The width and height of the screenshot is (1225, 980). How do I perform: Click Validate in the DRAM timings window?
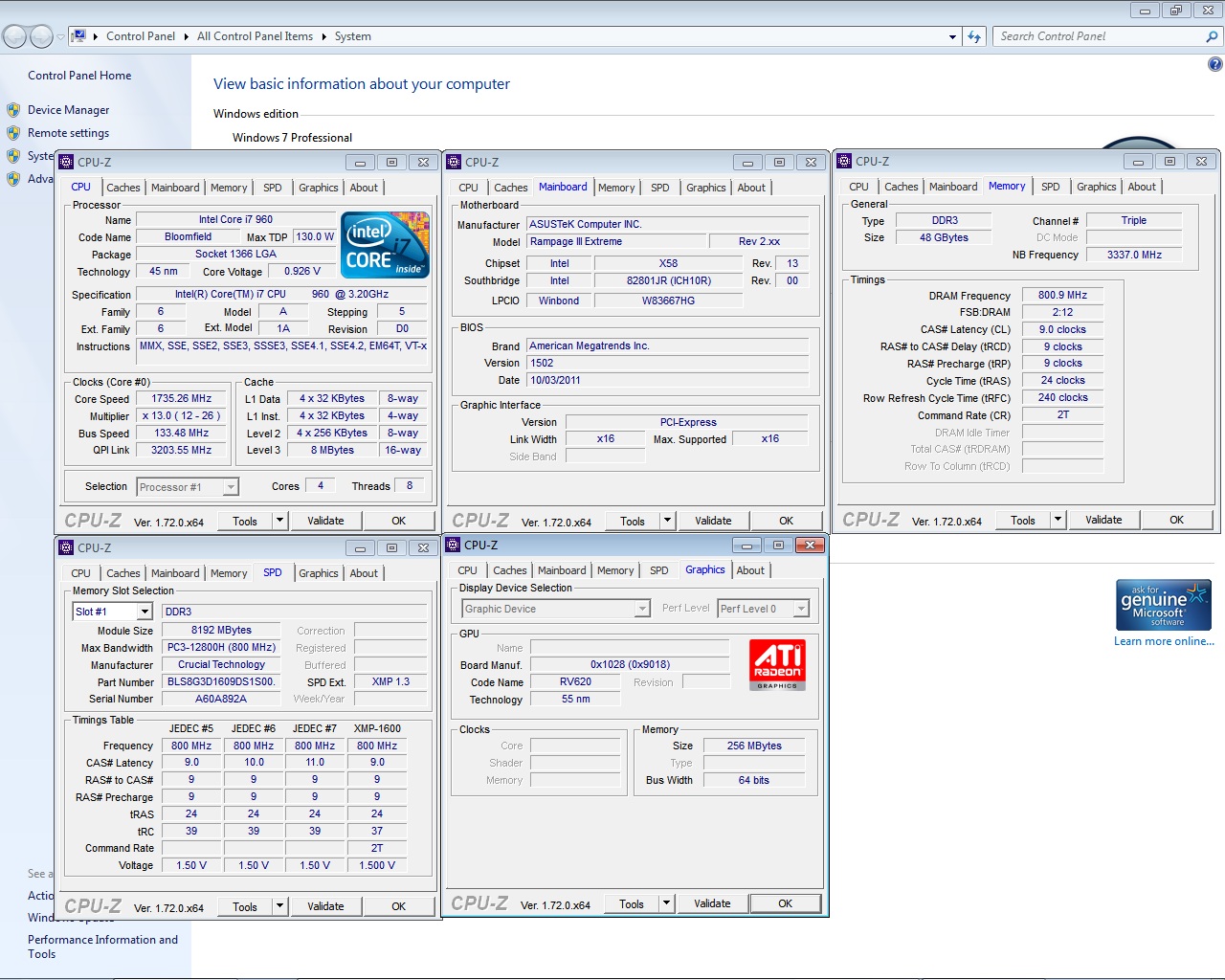1103,520
